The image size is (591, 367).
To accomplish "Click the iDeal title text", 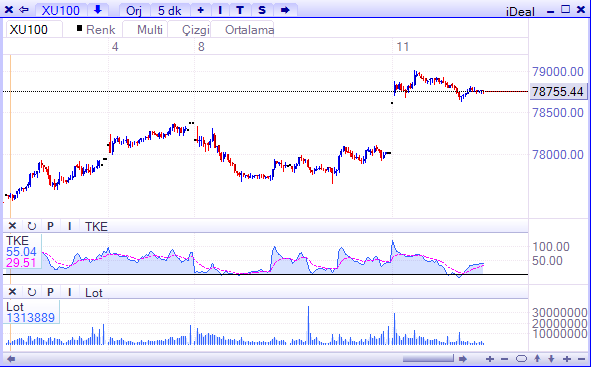I will click(x=520, y=11).
